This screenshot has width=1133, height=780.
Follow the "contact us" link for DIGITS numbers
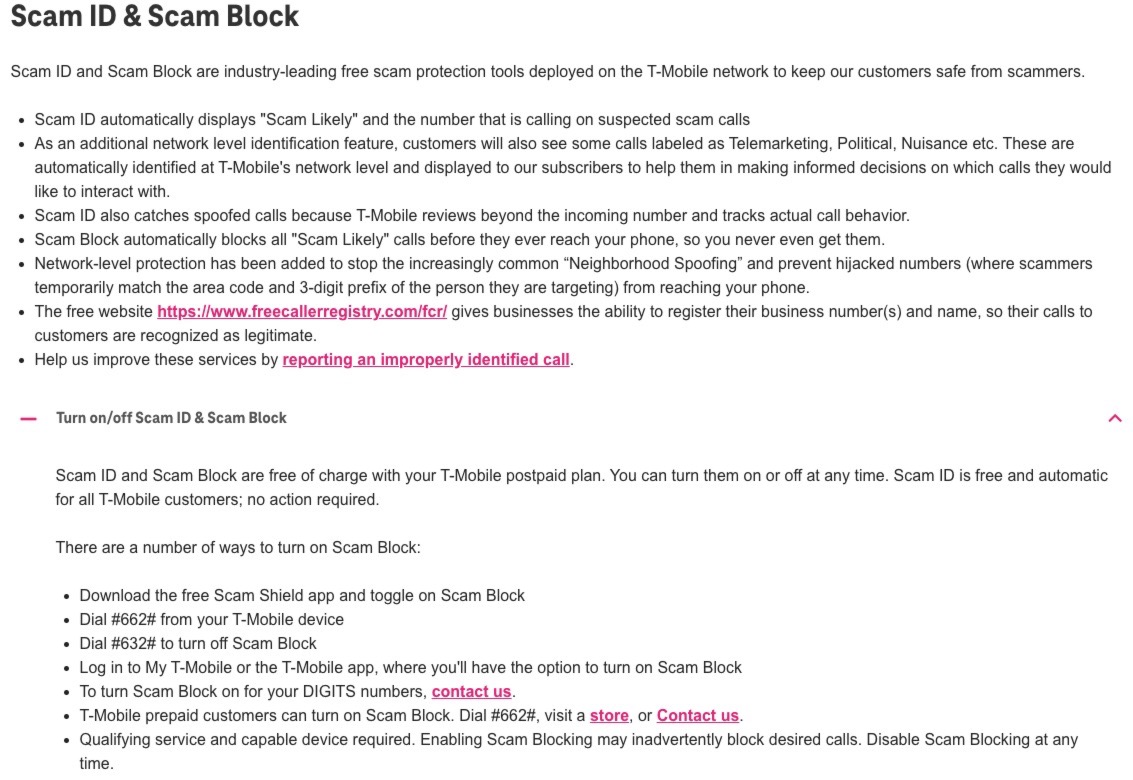click(x=471, y=691)
